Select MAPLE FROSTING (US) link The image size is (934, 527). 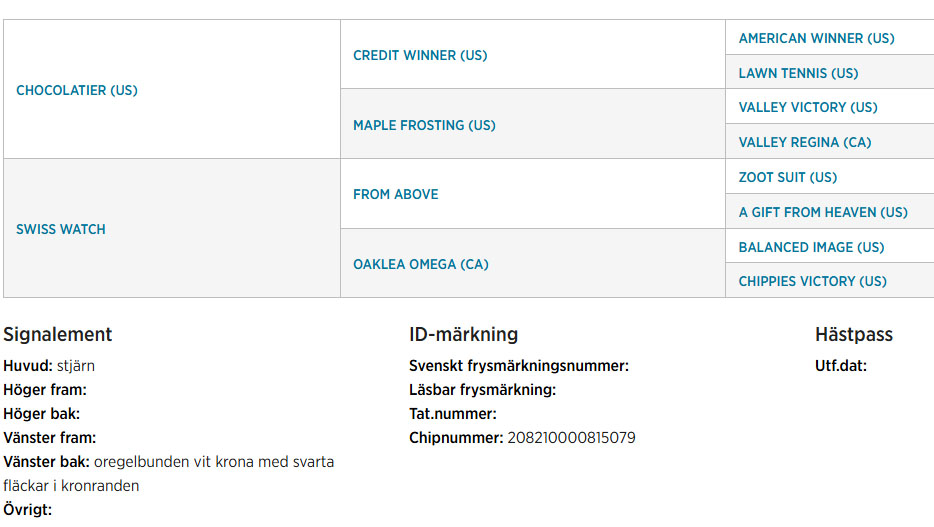[x=424, y=126]
